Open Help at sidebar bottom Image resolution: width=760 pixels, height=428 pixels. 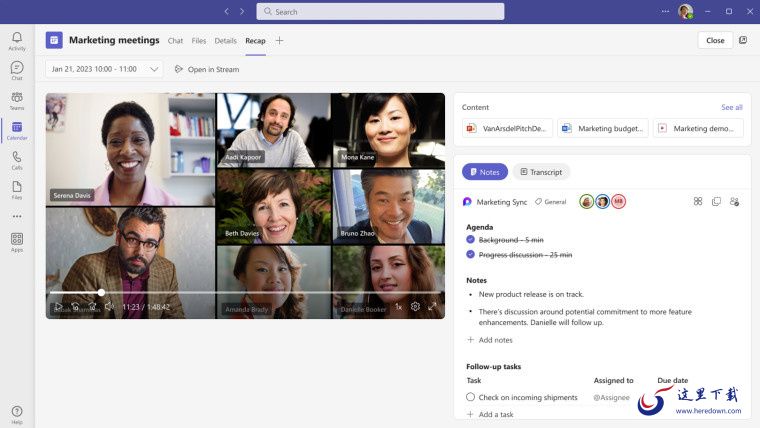click(x=17, y=415)
